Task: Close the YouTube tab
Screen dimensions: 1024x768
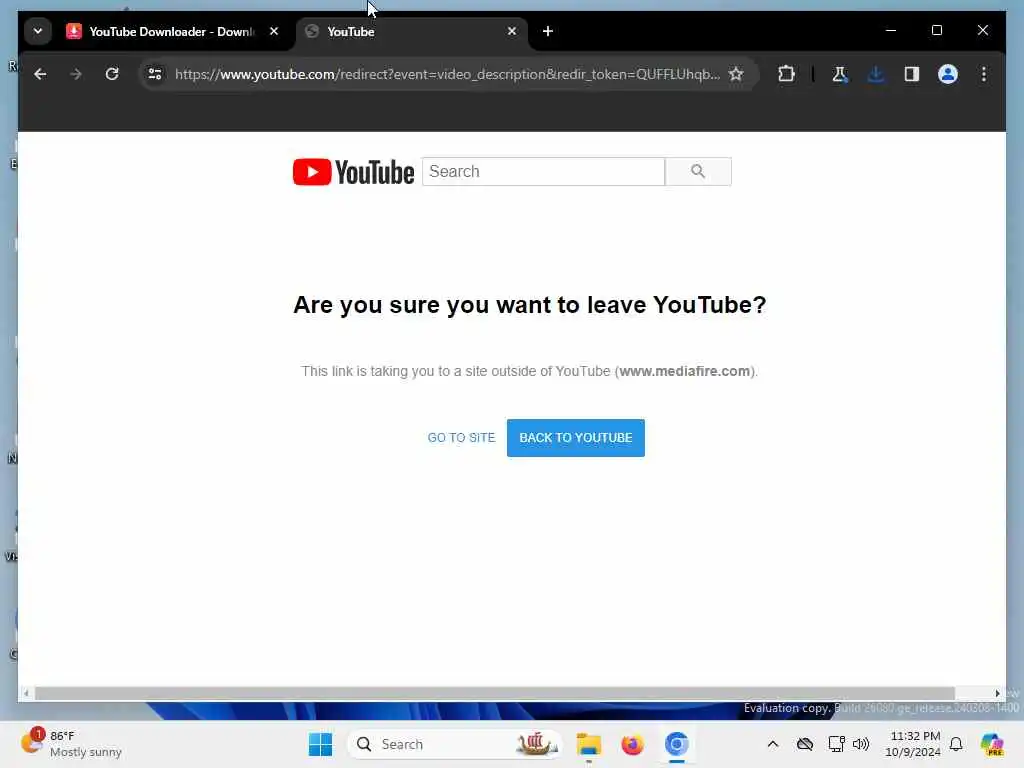Action: 512,31
